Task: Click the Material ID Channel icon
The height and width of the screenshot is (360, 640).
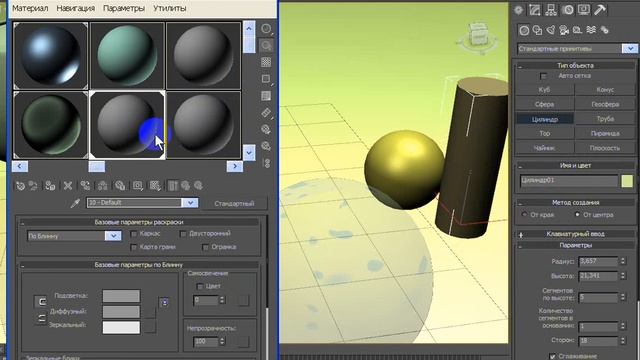Action: coord(138,186)
